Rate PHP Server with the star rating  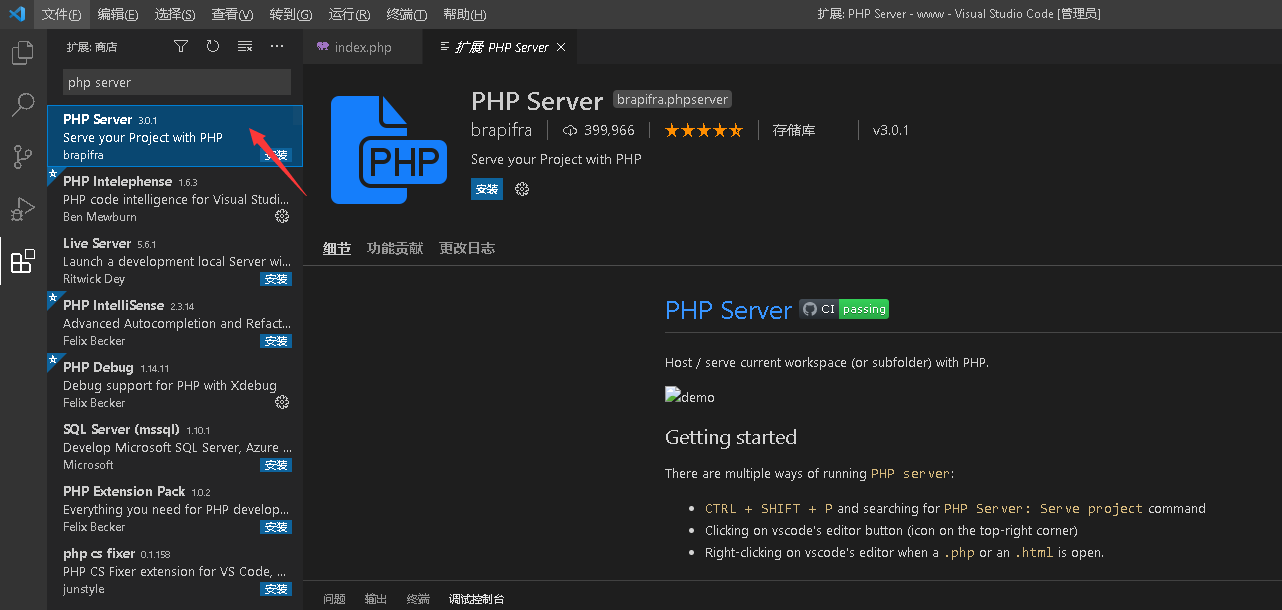coord(703,130)
